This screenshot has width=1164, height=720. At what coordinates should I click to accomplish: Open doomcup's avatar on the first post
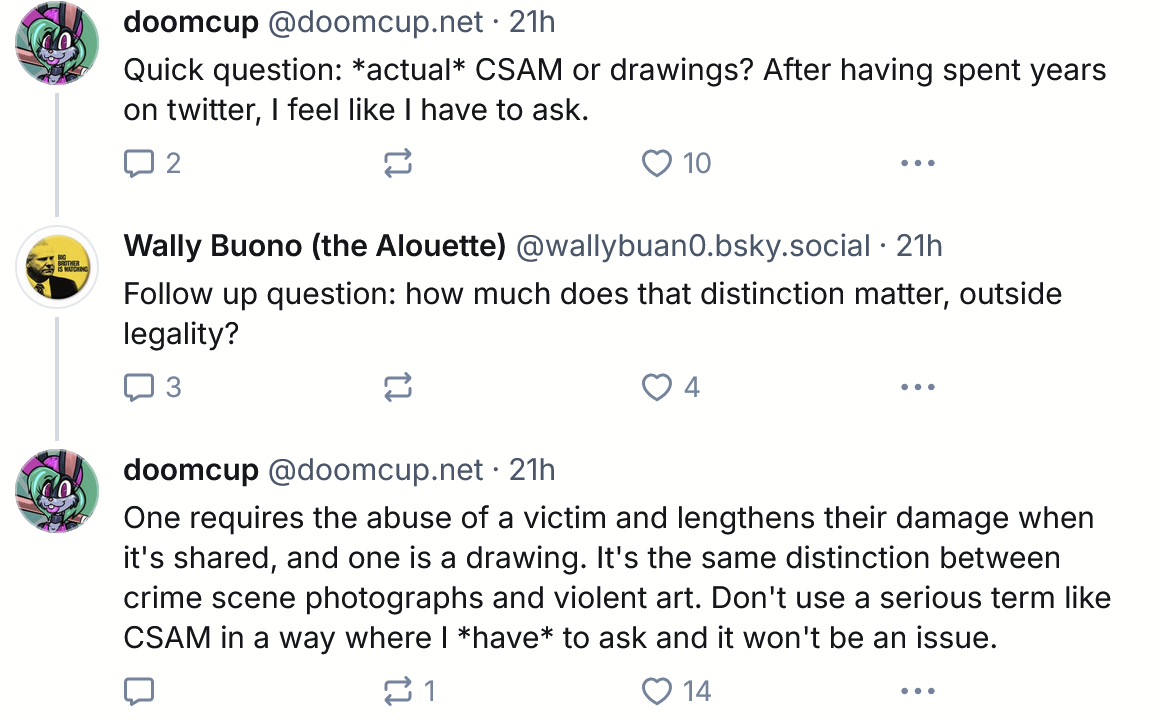click(57, 42)
